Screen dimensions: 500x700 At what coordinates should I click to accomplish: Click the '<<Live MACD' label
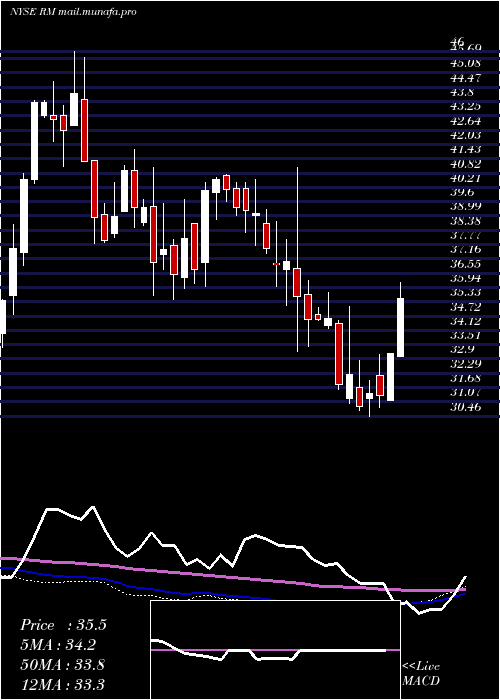pos(421,673)
